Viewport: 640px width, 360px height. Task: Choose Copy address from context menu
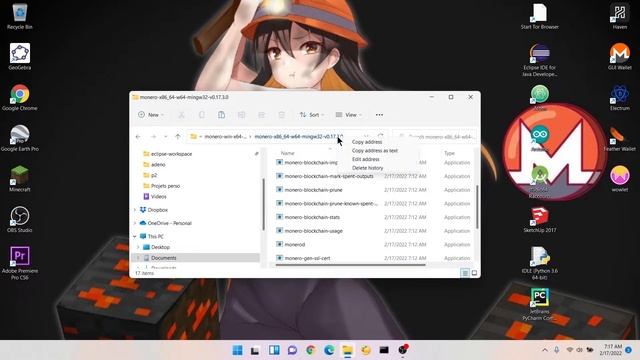click(x=367, y=142)
